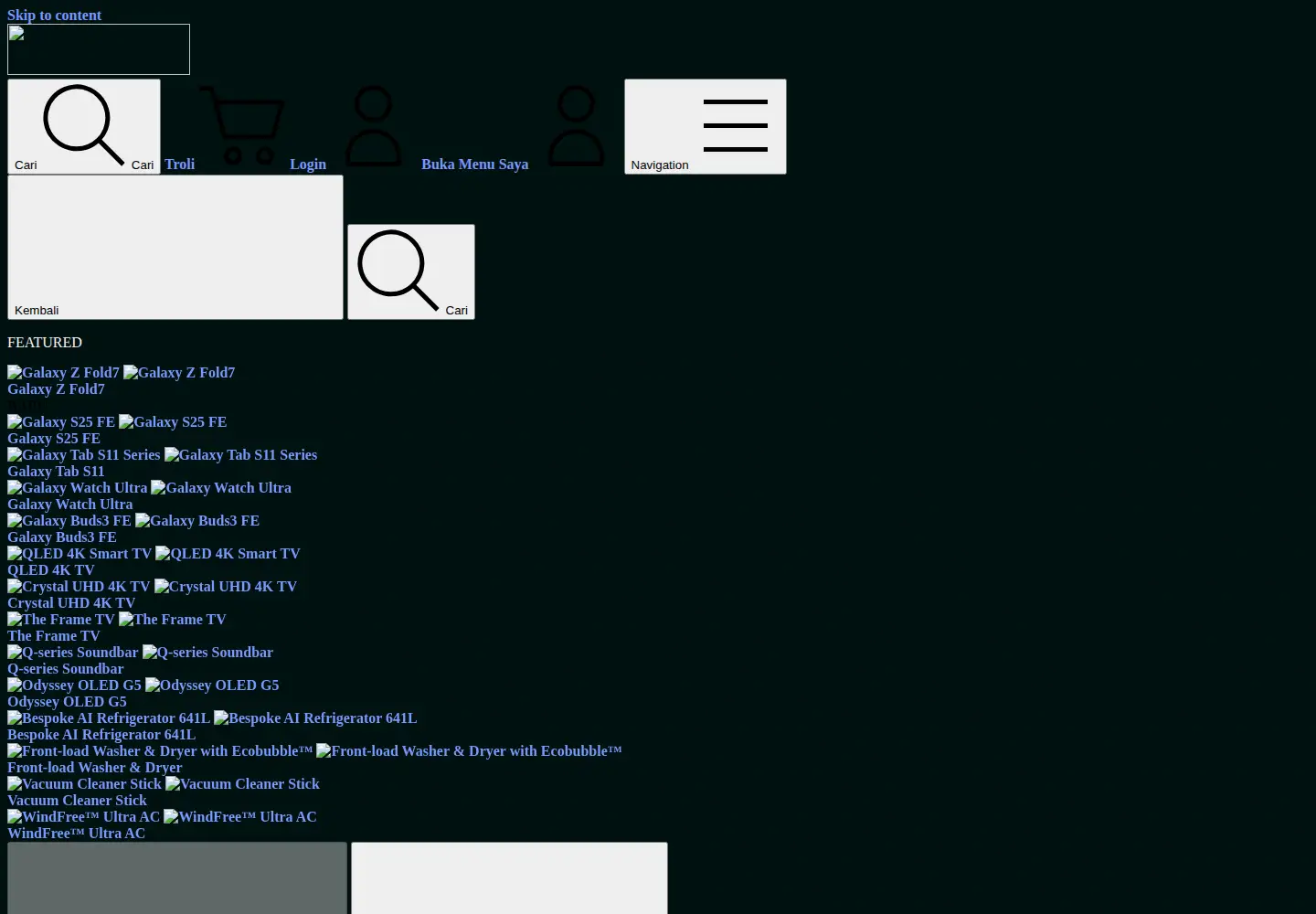Click the second Cari search button below header
This screenshot has width=1316, height=914.
[411, 271]
